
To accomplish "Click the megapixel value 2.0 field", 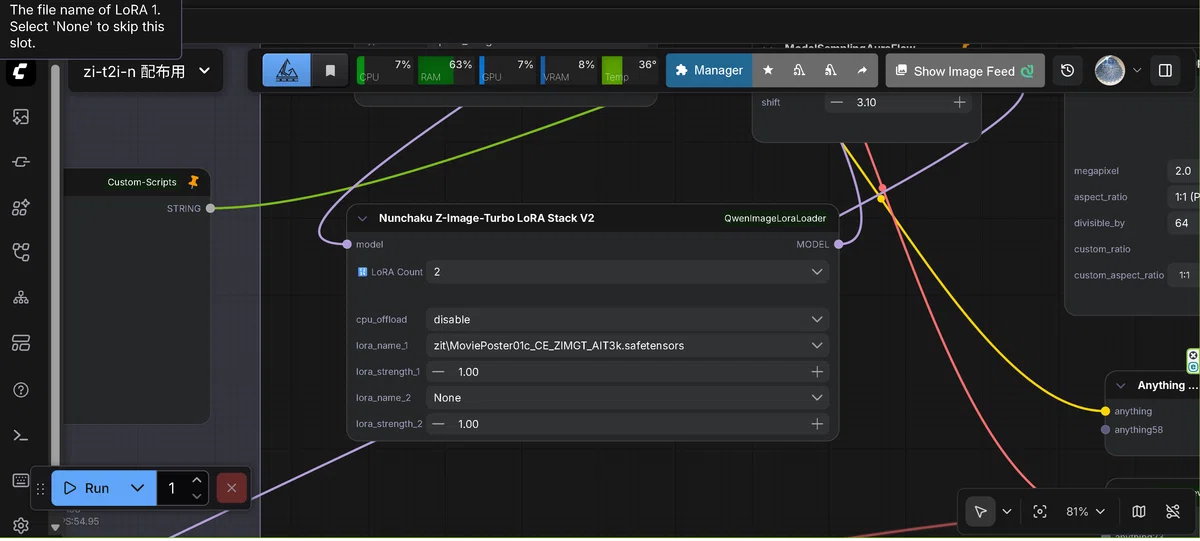I will tap(1183, 171).
